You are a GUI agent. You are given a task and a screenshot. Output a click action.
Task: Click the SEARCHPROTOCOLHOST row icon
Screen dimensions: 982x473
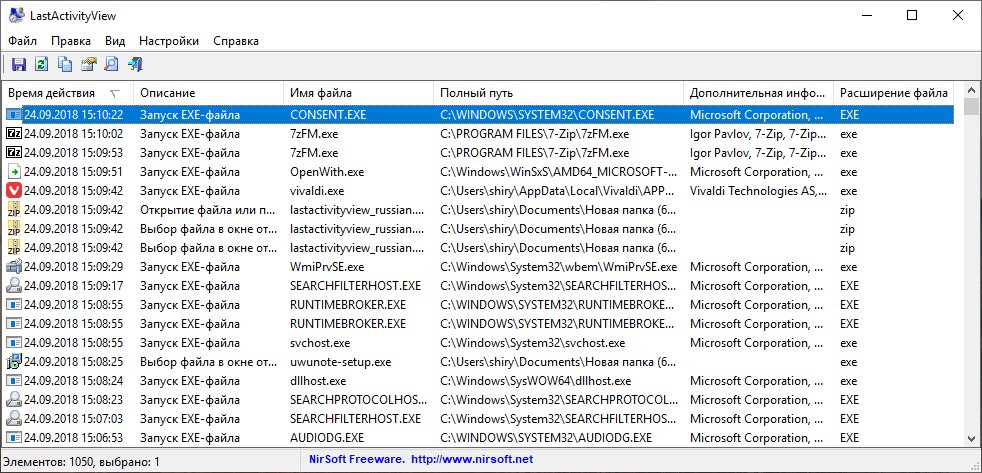pyautogui.click(x=14, y=400)
